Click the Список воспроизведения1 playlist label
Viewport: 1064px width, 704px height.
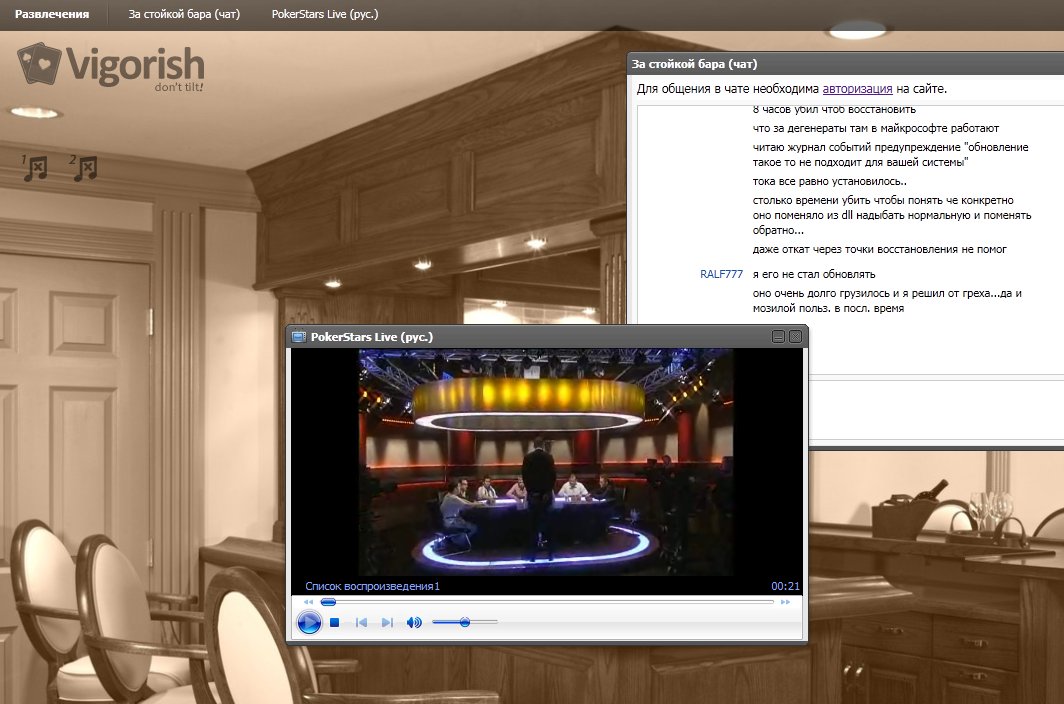pyautogui.click(x=372, y=586)
